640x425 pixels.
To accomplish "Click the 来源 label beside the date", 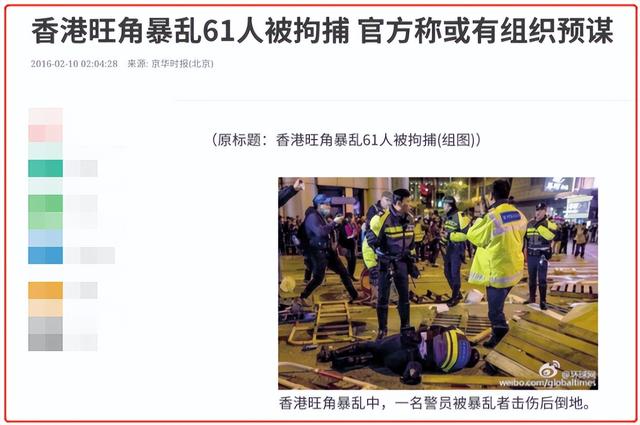I will click(x=138, y=64).
